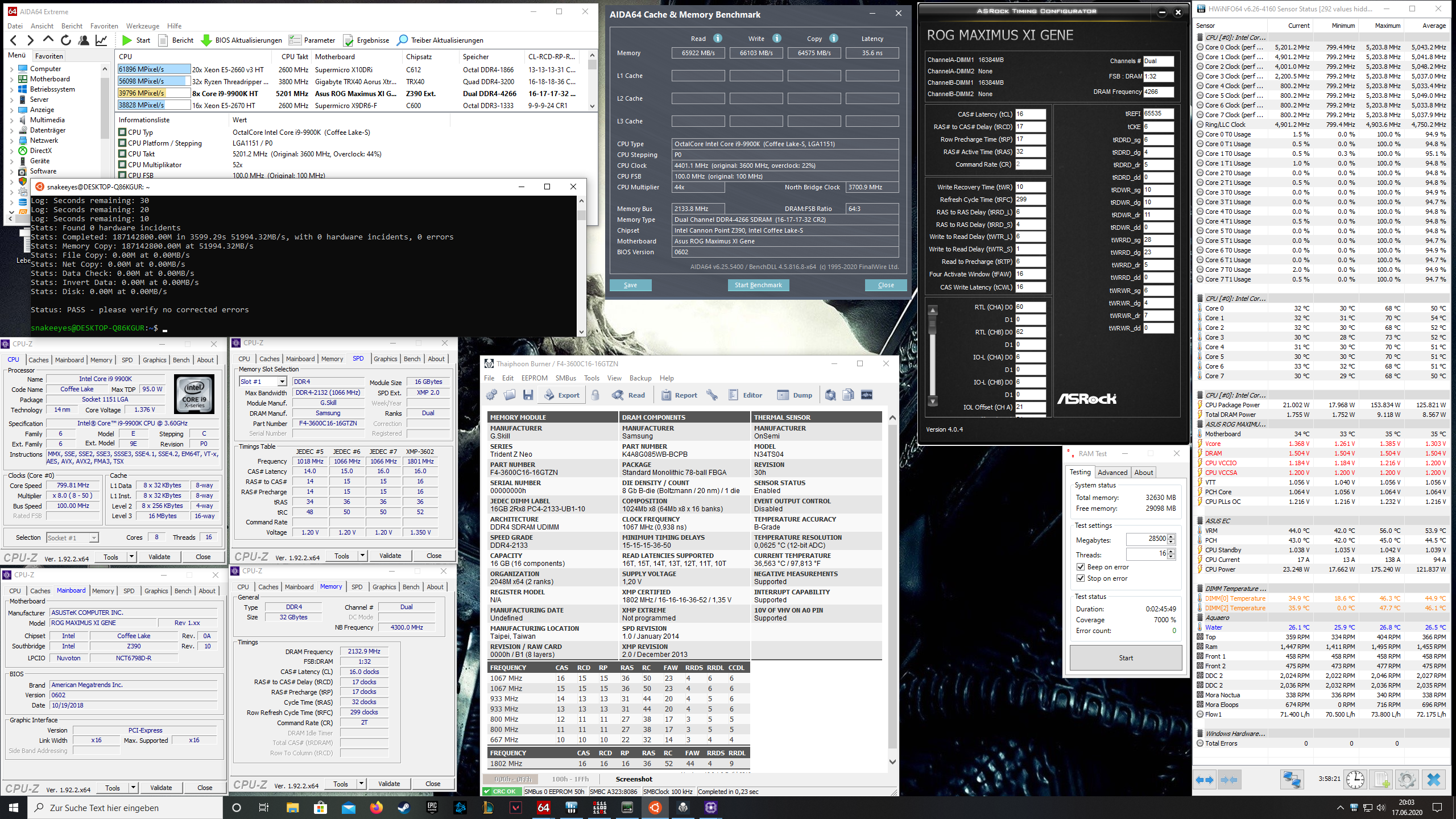Screen dimensions: 1456x819
Task: Click HWiNFO reset clock icon
Action: coord(1355,779)
